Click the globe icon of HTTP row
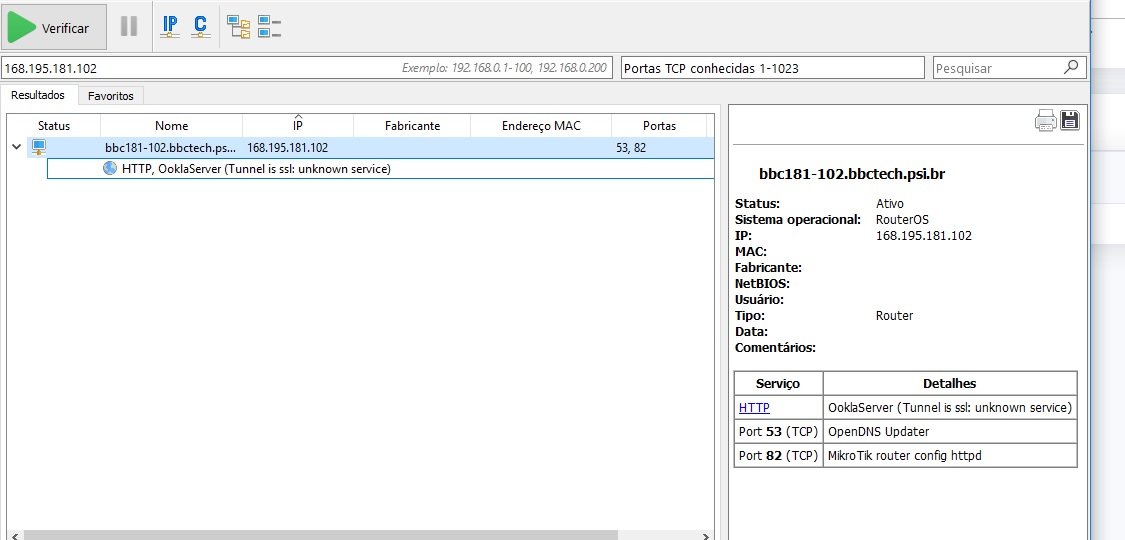The height and width of the screenshot is (540, 1125). pyautogui.click(x=110, y=169)
